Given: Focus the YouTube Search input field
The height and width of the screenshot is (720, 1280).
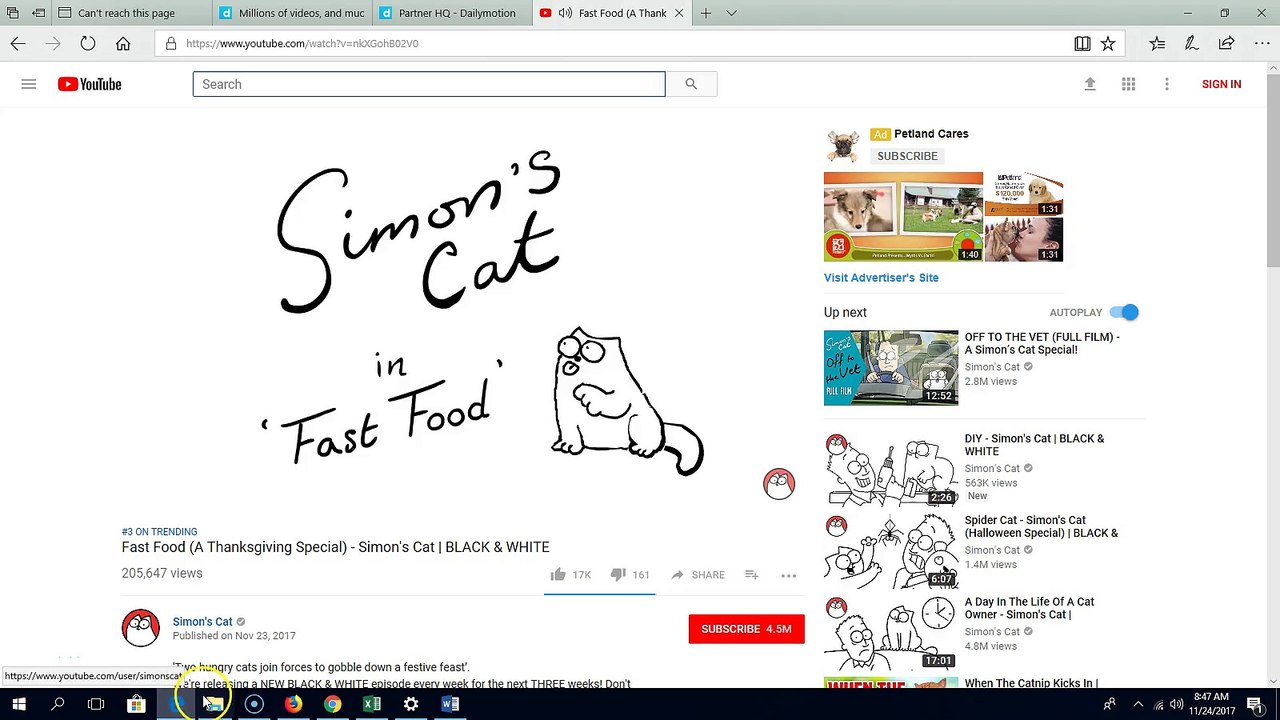Looking at the screenshot, I should click(x=429, y=84).
